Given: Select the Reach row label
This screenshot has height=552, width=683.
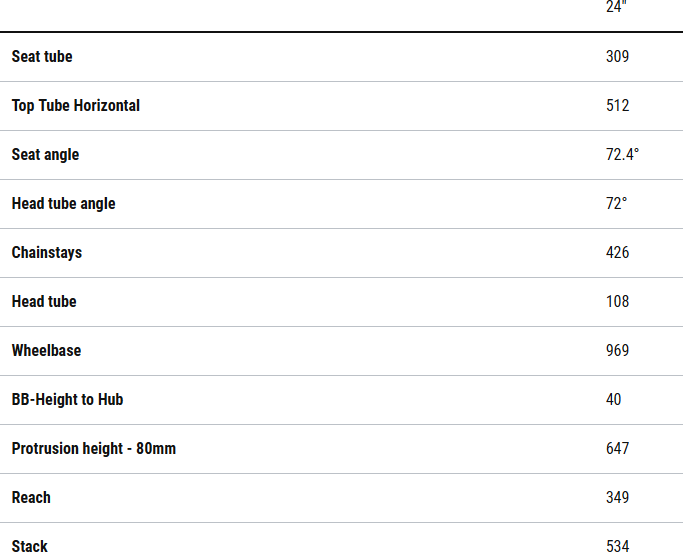Looking at the screenshot, I should [31, 498].
